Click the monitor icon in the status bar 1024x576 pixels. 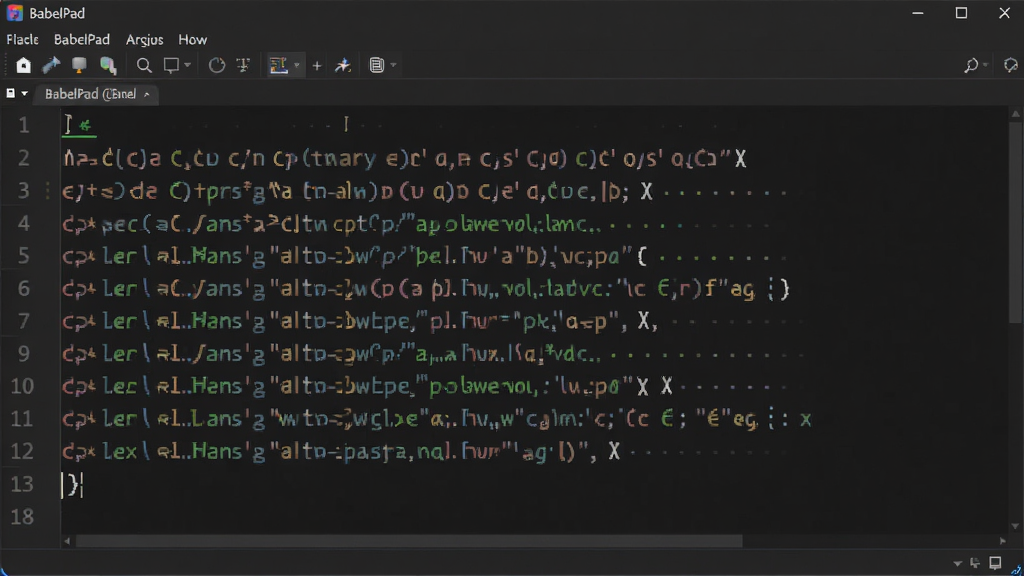pos(995,563)
